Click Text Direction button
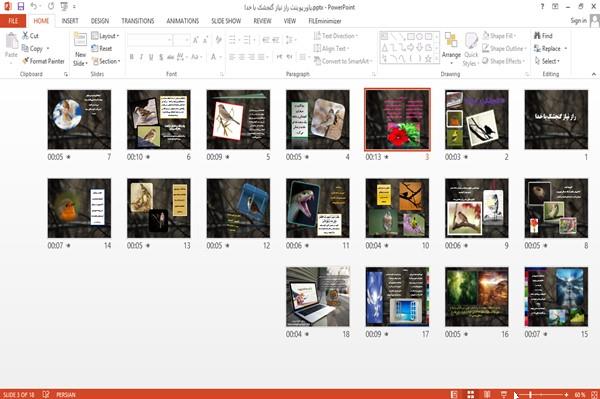This screenshot has width=600, height=399. coord(336,36)
